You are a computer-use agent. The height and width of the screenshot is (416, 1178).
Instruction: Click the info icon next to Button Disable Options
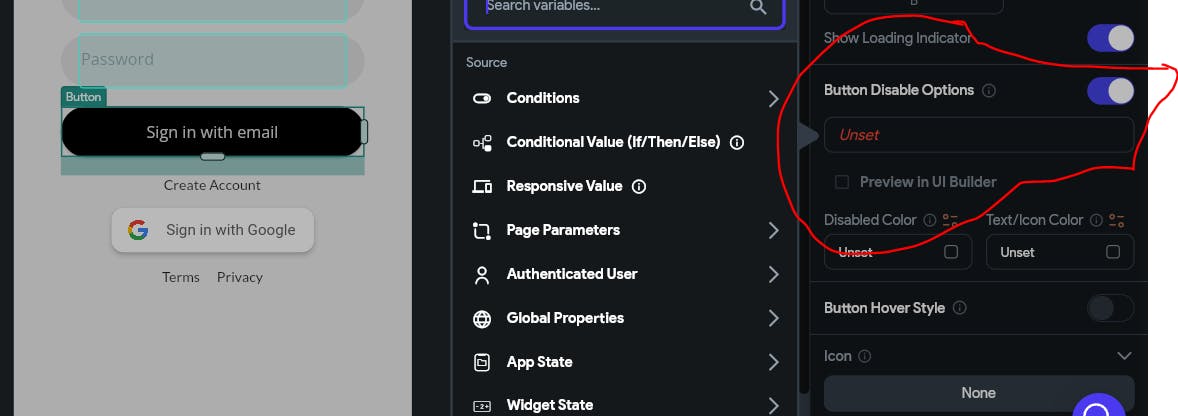click(x=989, y=91)
